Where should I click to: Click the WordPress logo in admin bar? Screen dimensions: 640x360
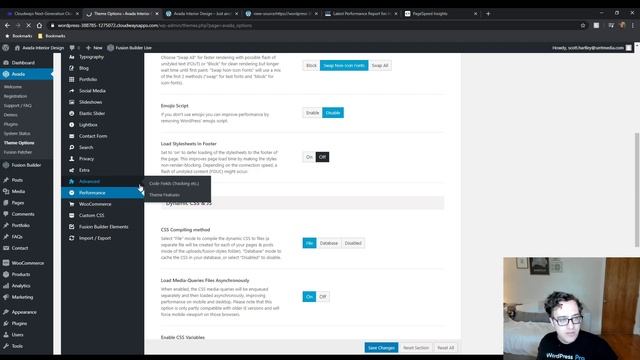click(x=6, y=48)
